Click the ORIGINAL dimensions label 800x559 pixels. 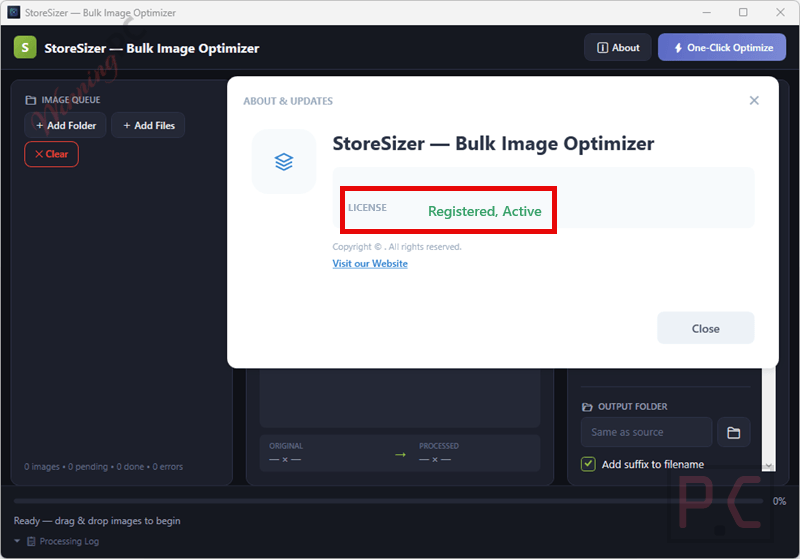(286, 446)
